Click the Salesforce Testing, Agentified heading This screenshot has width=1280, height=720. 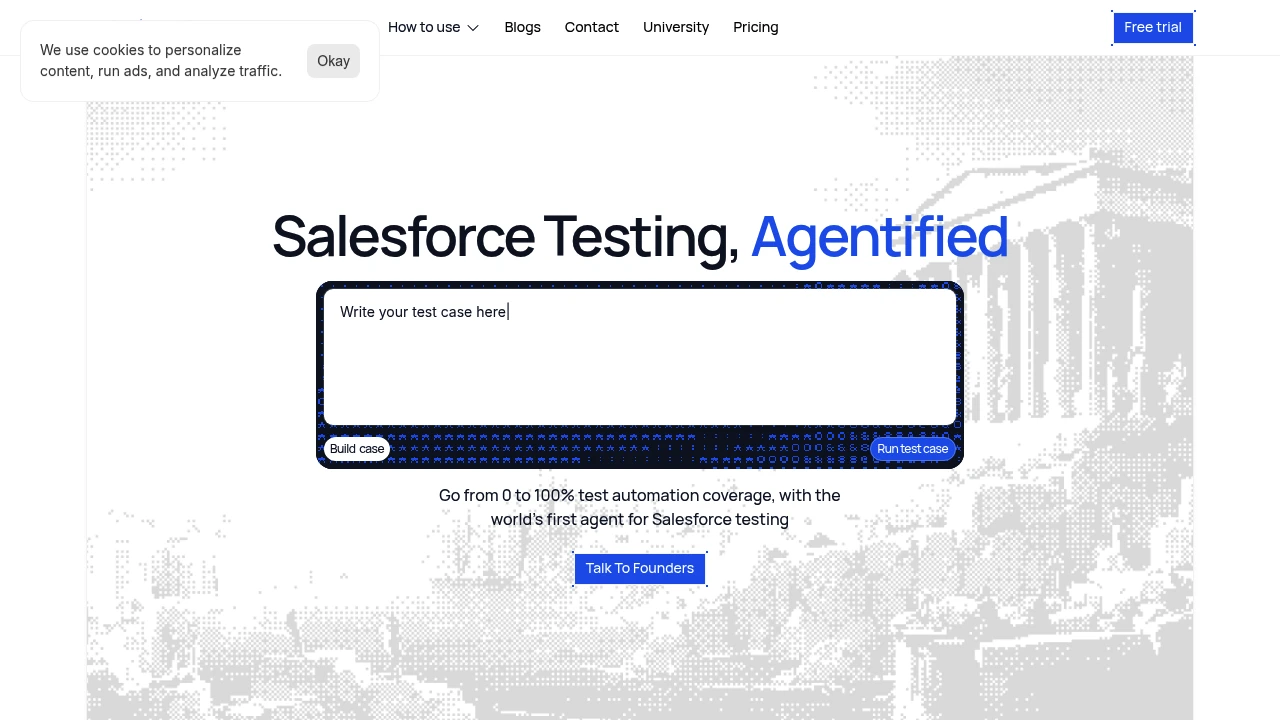(640, 237)
